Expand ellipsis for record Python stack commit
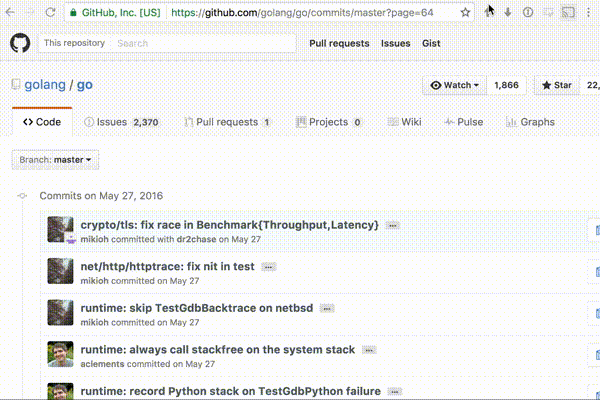This screenshot has width=600, height=400. [x=395, y=392]
